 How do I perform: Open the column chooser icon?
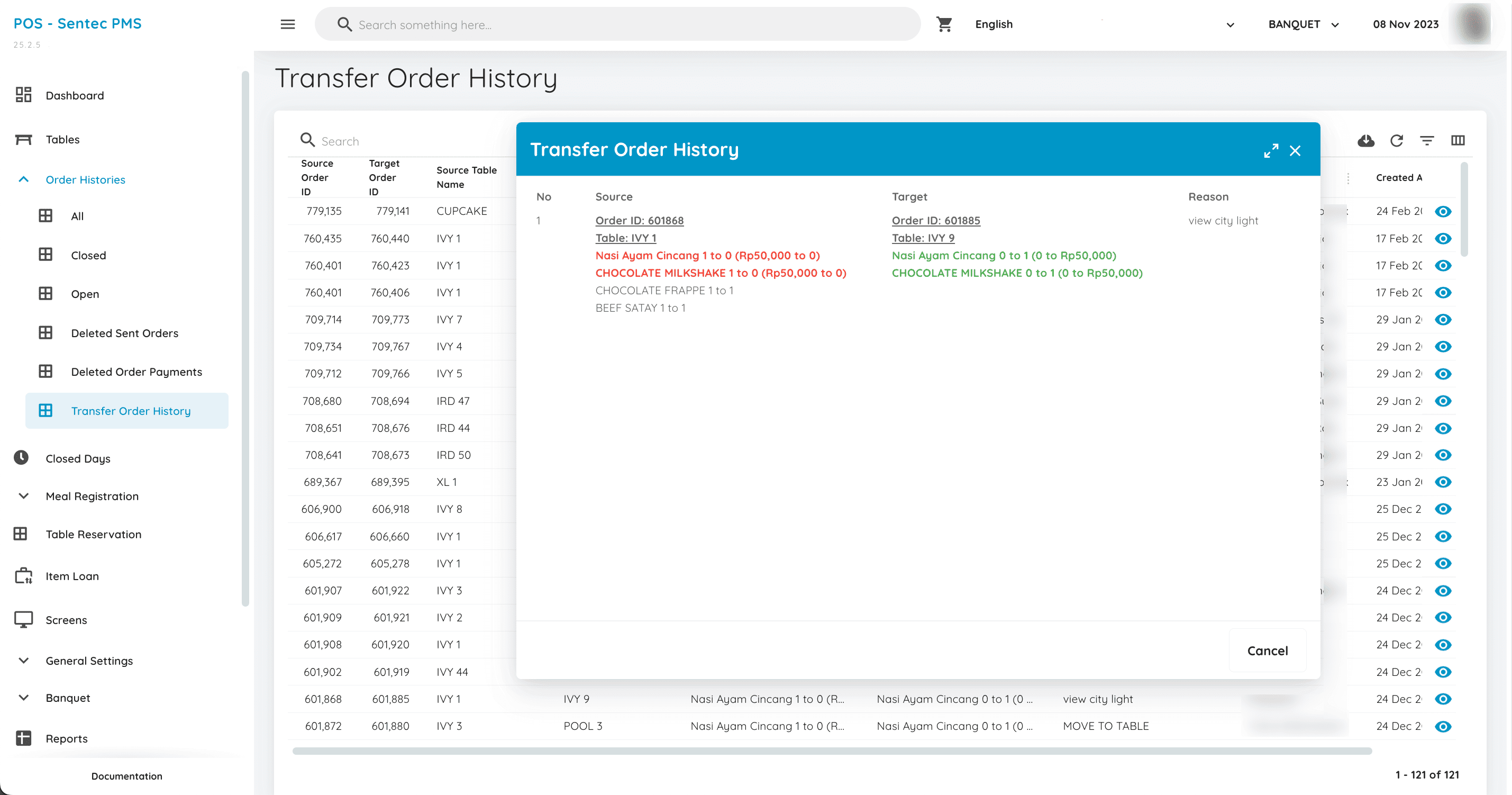pyautogui.click(x=1458, y=140)
